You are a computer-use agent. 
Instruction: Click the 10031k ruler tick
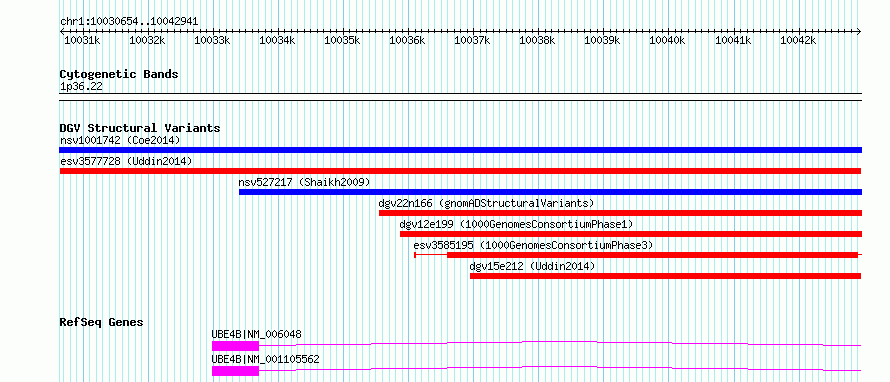pos(83,40)
